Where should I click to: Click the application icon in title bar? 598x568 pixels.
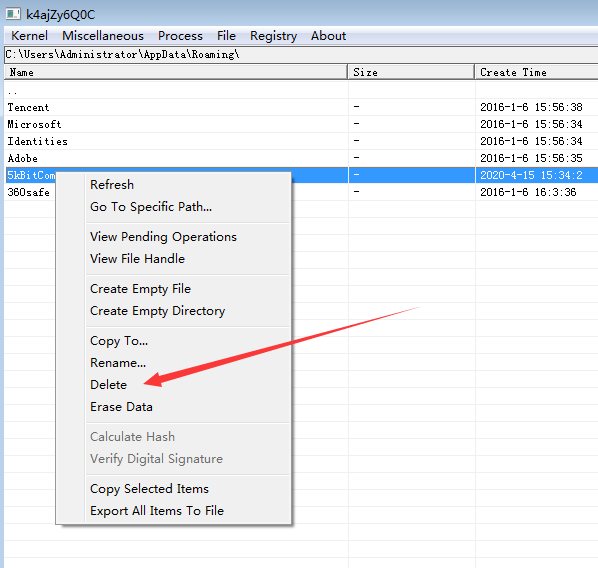13,14
